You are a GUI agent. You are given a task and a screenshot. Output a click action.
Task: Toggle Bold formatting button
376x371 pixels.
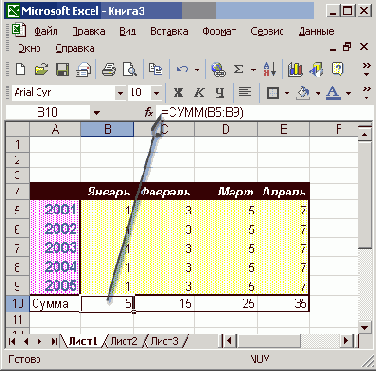click(178, 92)
